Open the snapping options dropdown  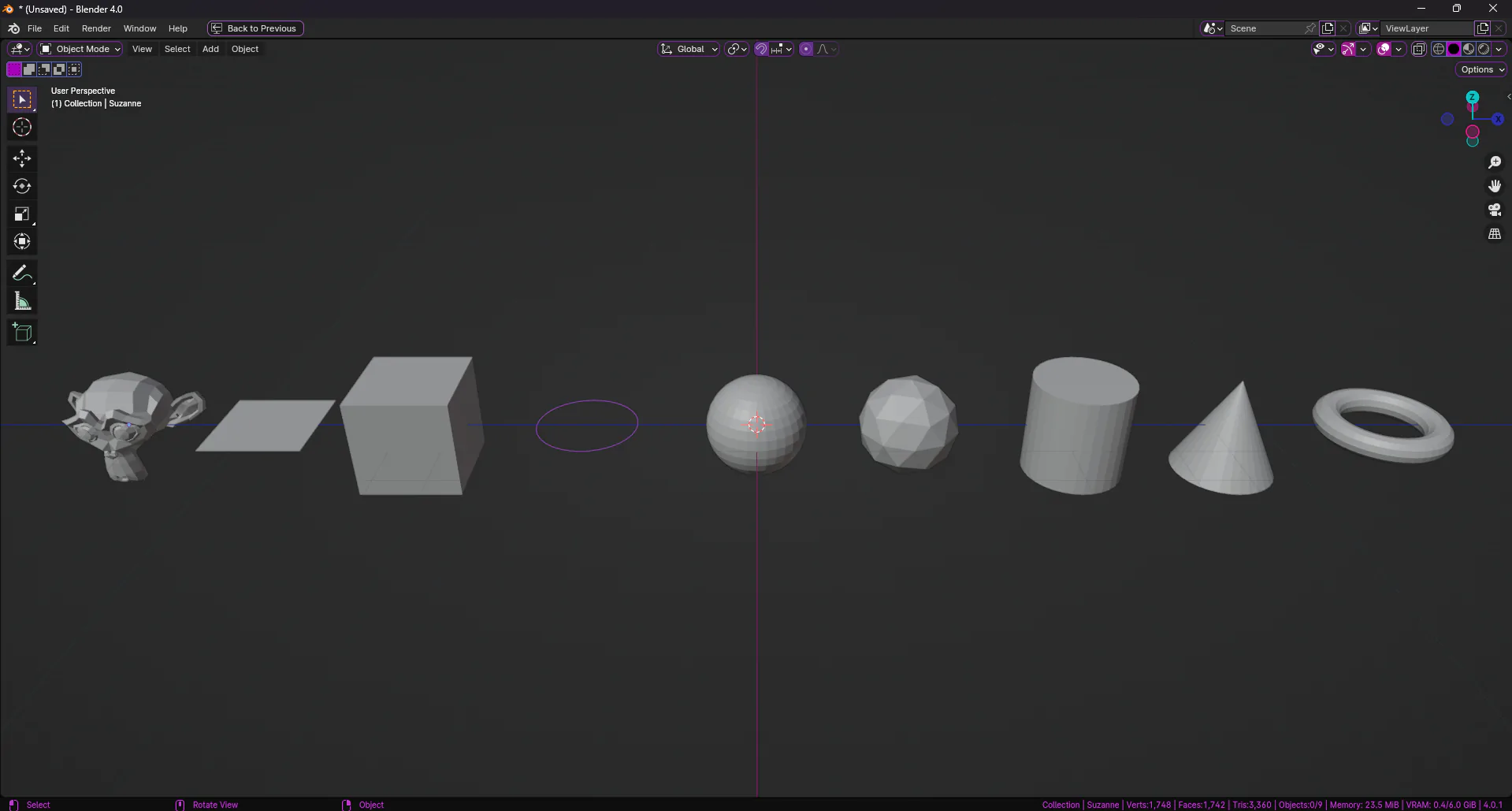tap(782, 49)
